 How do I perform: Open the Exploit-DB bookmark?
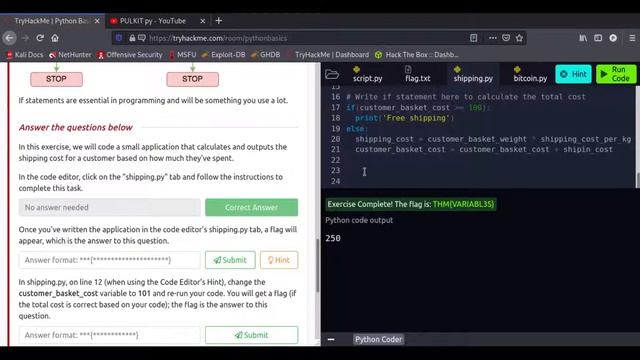[223, 55]
